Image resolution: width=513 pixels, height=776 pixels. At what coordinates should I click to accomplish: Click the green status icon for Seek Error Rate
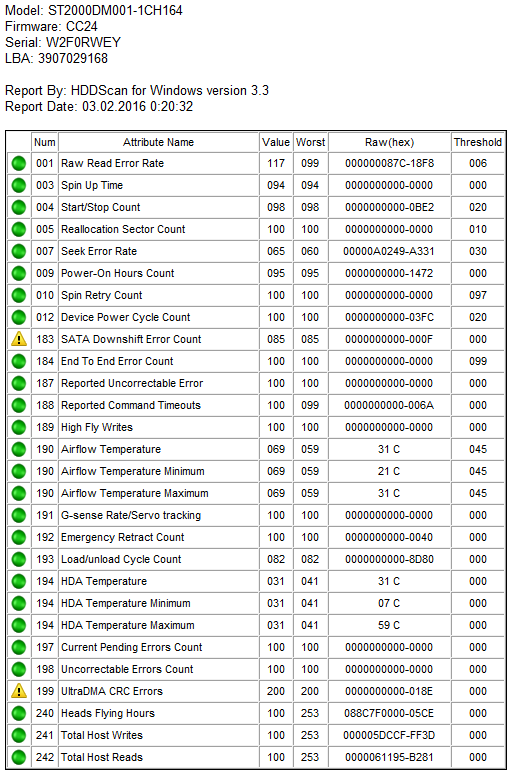tap(19, 251)
